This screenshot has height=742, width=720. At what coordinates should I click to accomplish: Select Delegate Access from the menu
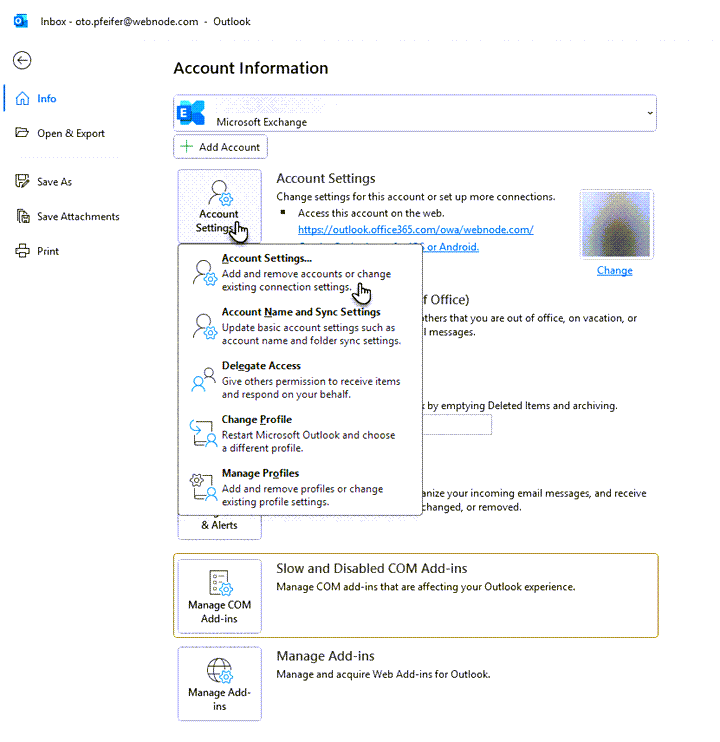(261, 366)
